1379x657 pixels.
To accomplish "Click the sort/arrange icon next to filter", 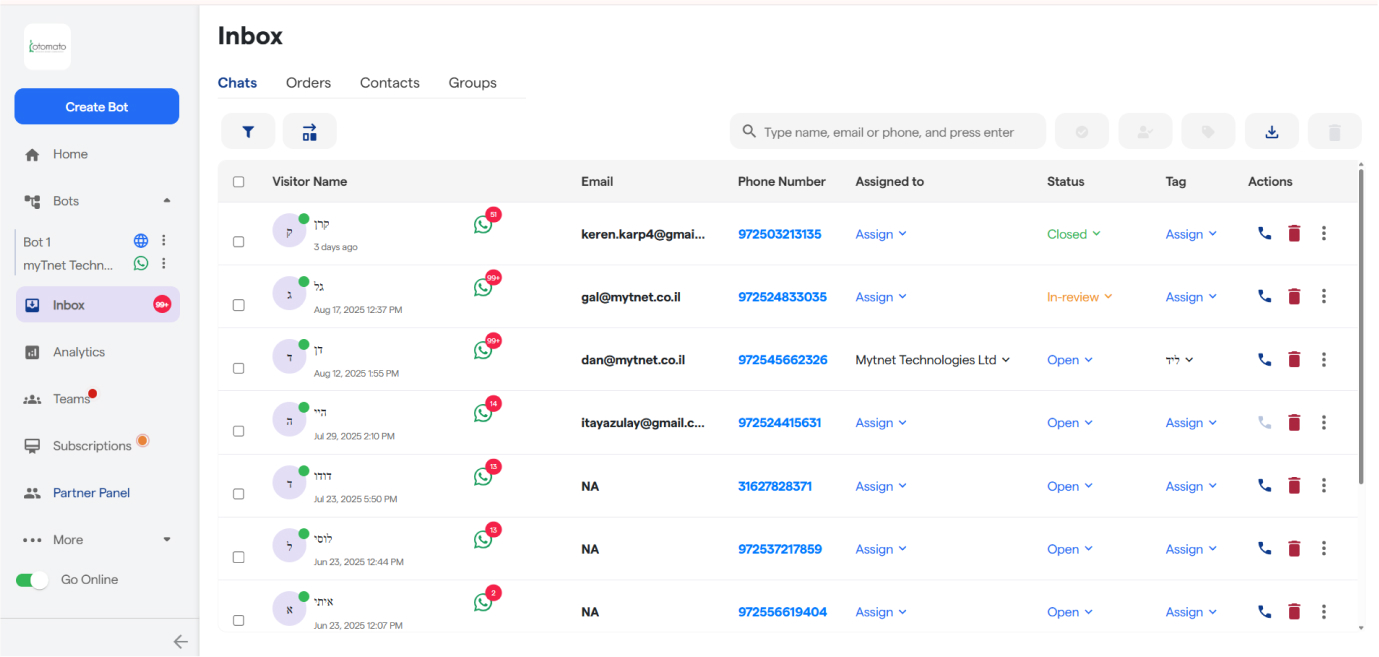I will pyautogui.click(x=310, y=132).
